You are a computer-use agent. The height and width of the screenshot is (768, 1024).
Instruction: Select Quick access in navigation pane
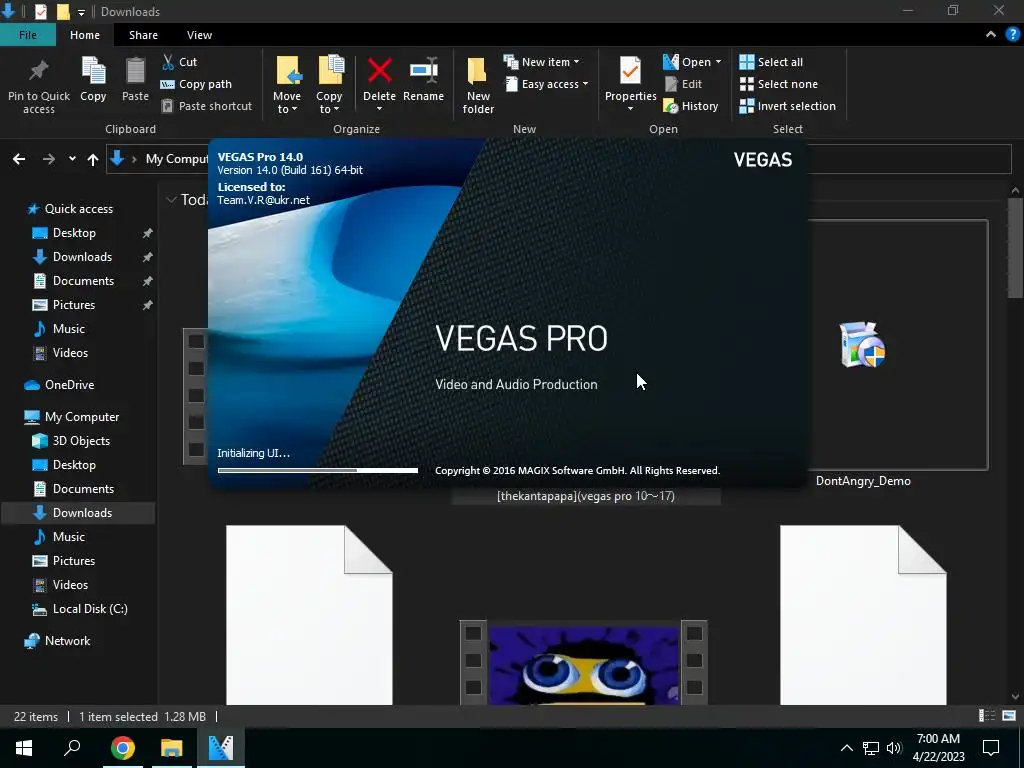pyautogui.click(x=78, y=209)
